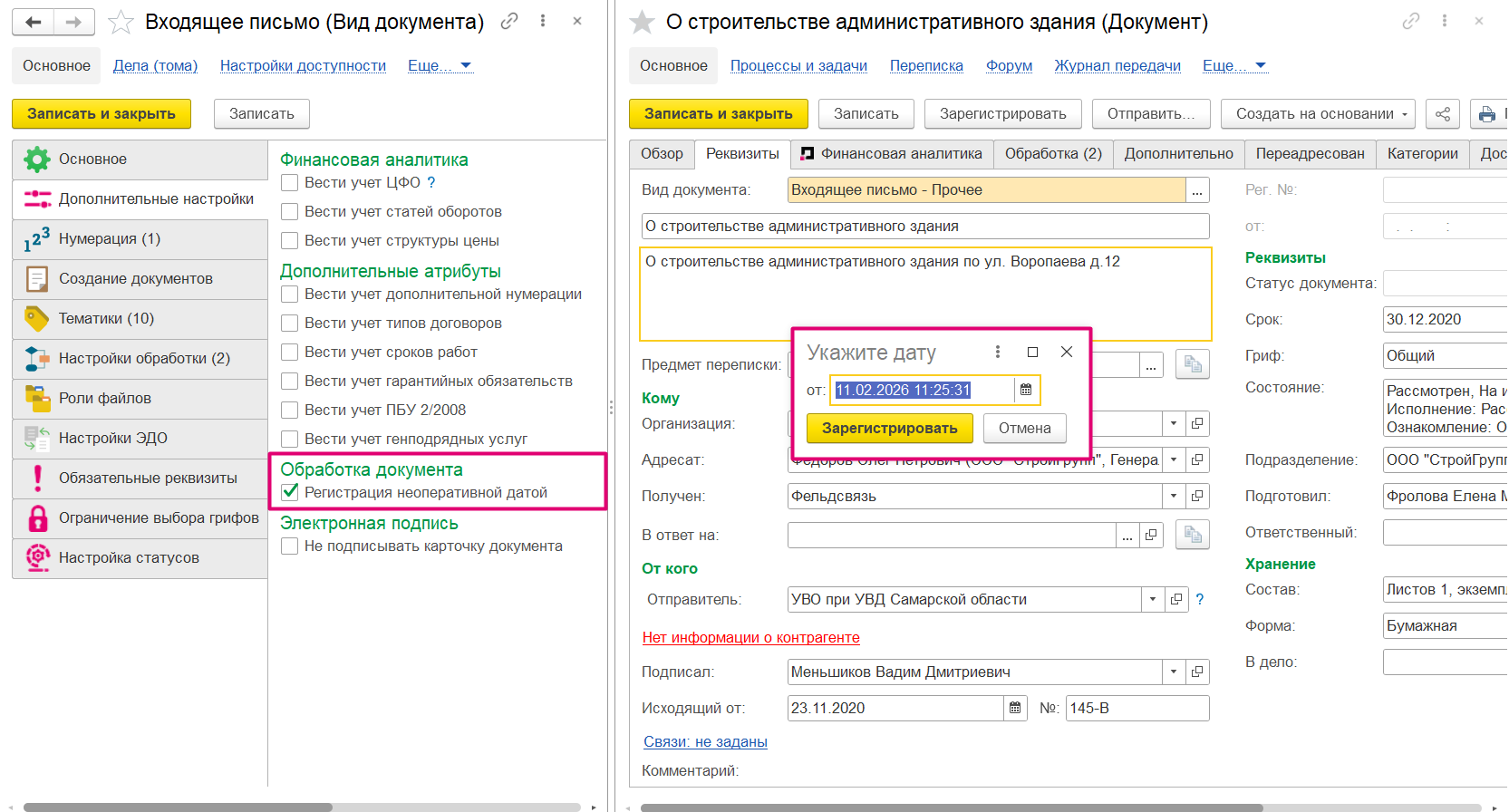Check Не подписывать карточку документа
This screenshot has height=812, width=1509.
(290, 546)
